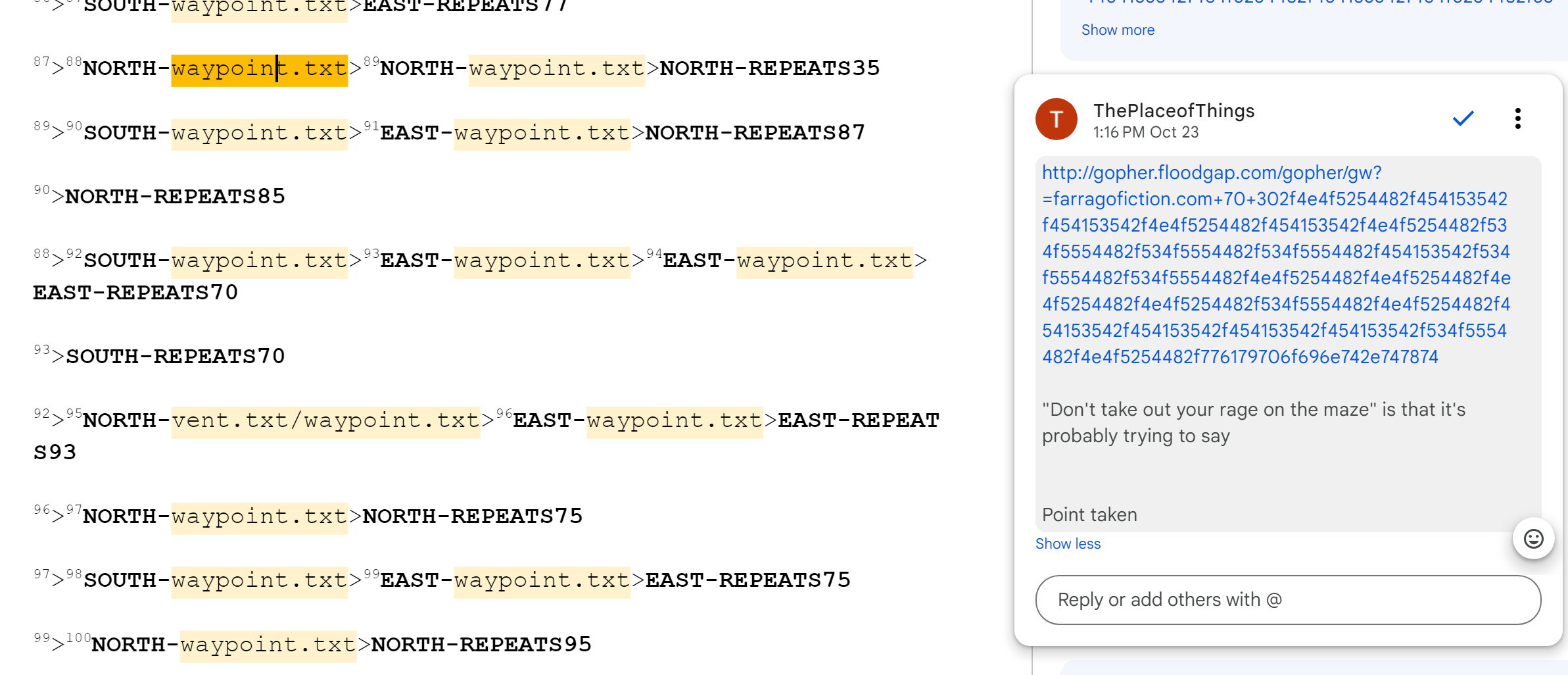Click the red T avatar of ThePlaceofThings
1568x675 pixels.
[1056, 119]
